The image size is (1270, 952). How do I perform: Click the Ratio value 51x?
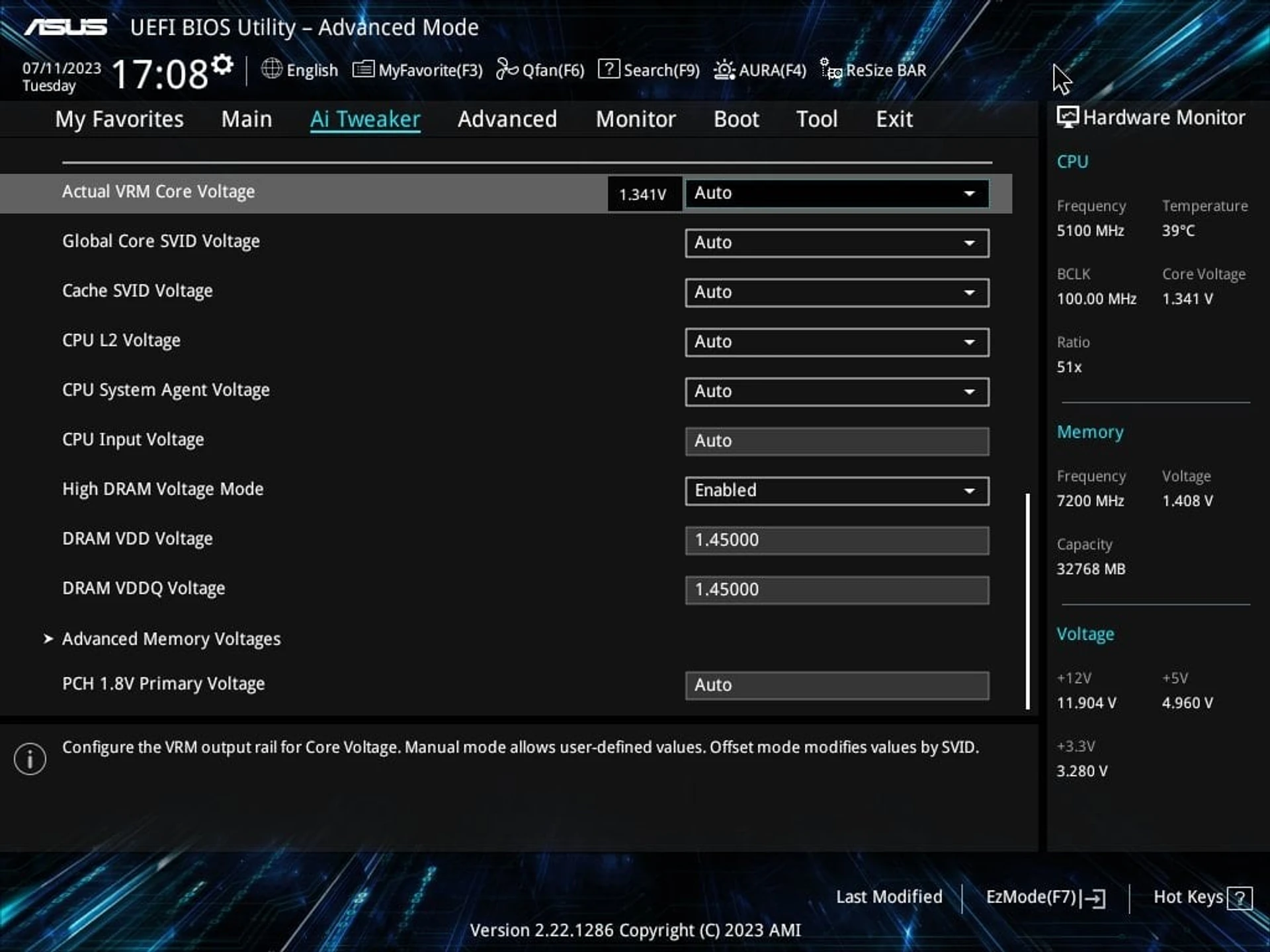tap(1069, 367)
